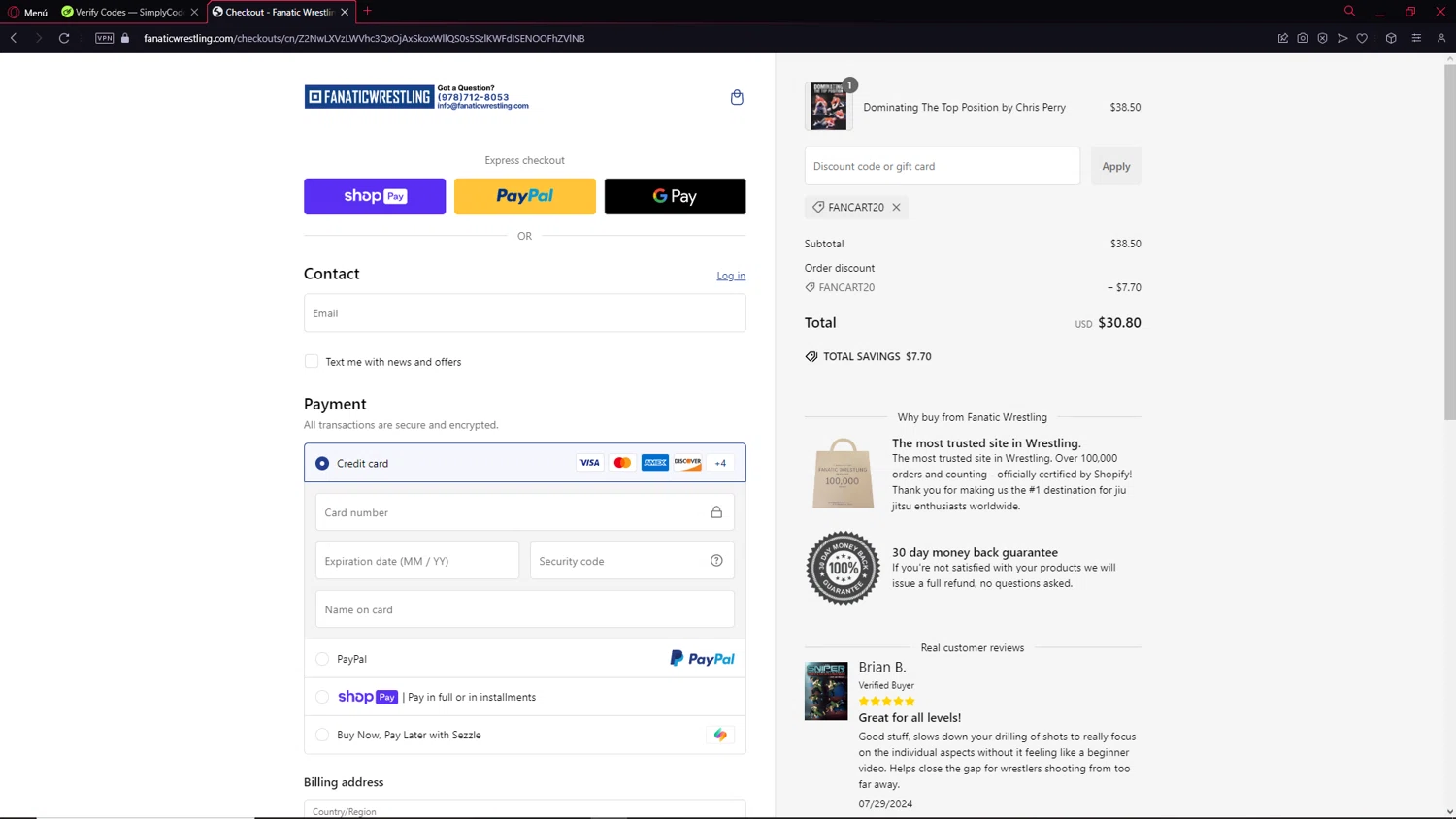Image resolution: width=1456 pixels, height=819 pixels.
Task: Focus the Card number field
Action: click(524, 512)
